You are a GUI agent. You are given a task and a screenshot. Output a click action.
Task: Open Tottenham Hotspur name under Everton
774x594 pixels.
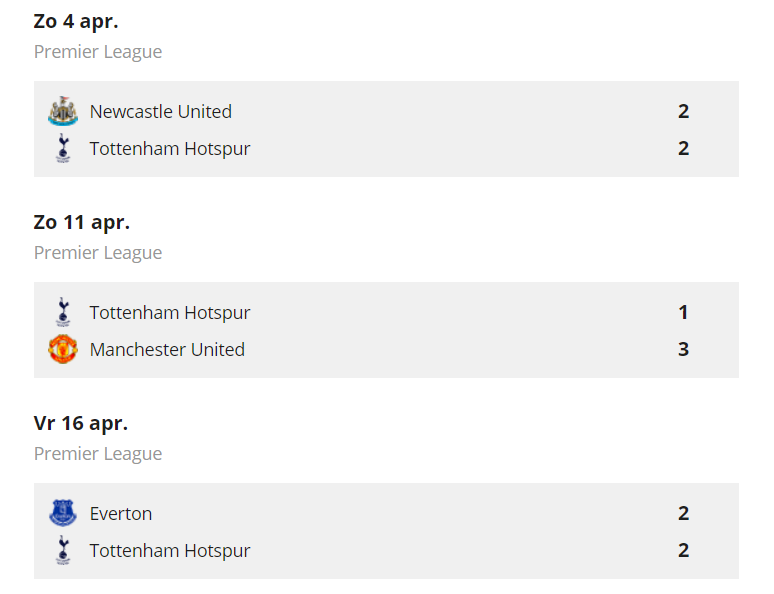170,551
